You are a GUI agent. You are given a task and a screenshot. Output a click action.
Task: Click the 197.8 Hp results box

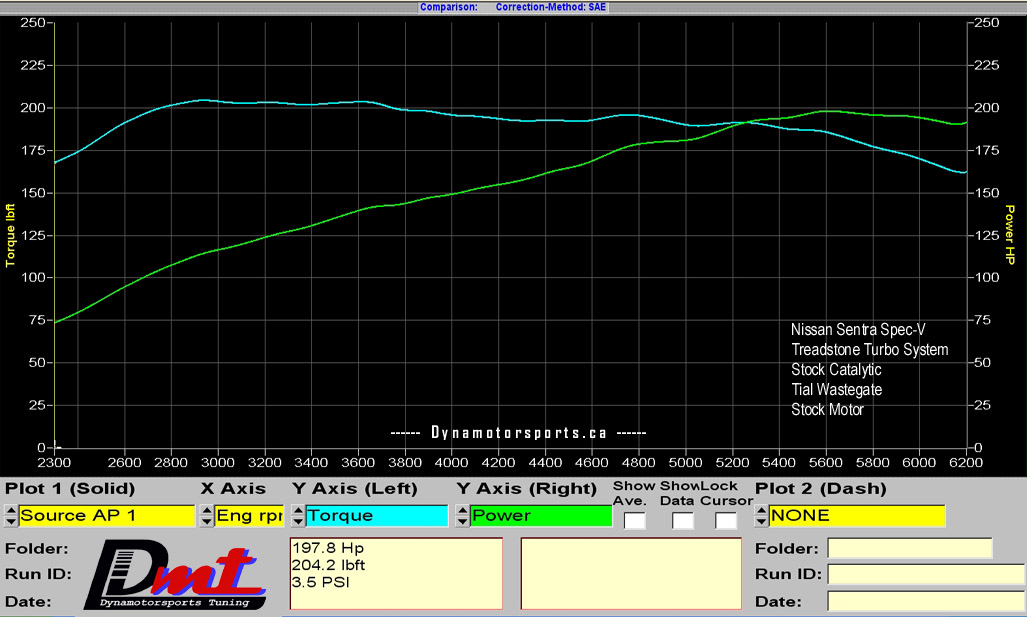pyautogui.click(x=396, y=574)
